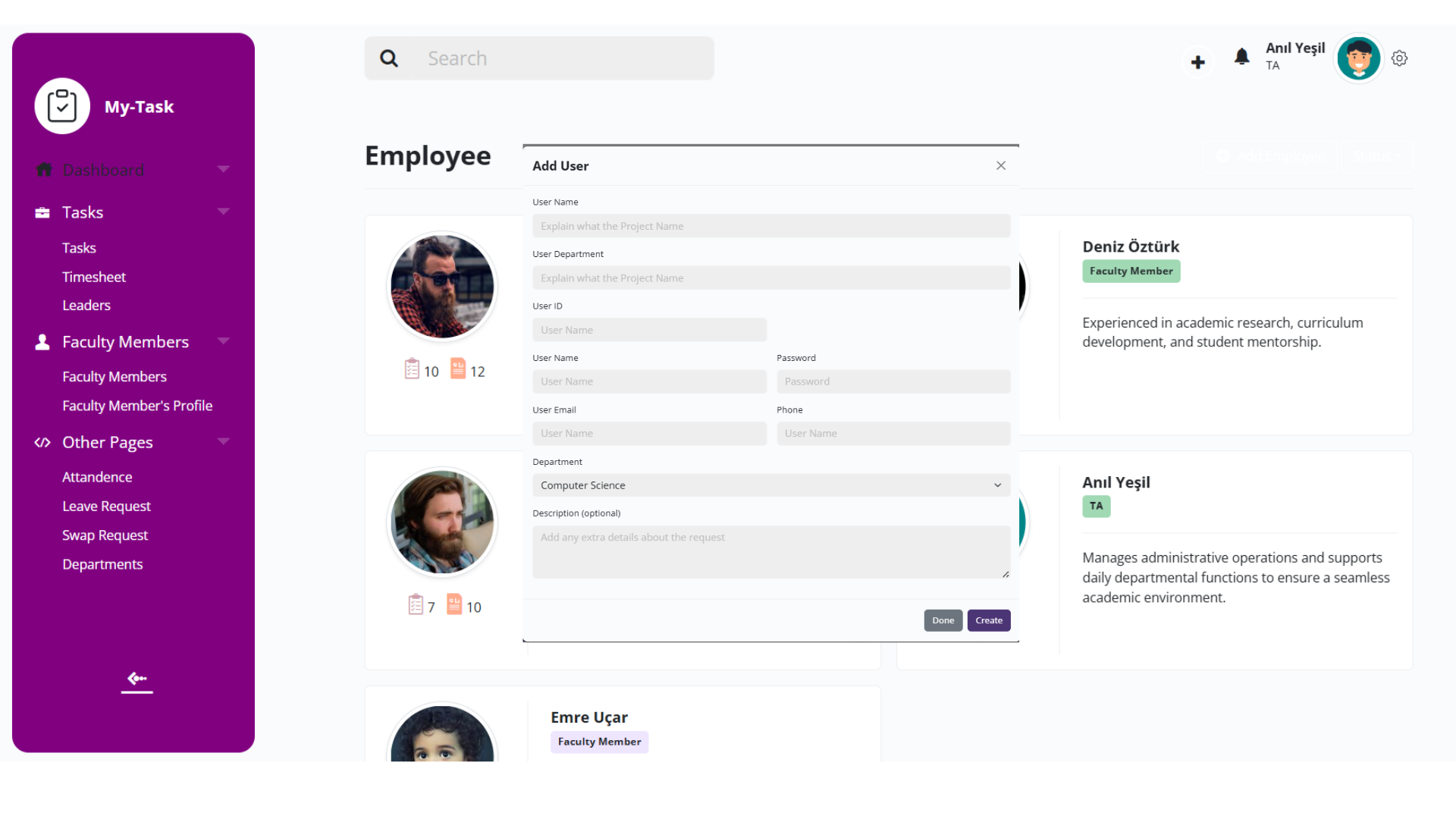Click the plus add icon in header
The image size is (1456, 819).
(x=1198, y=62)
